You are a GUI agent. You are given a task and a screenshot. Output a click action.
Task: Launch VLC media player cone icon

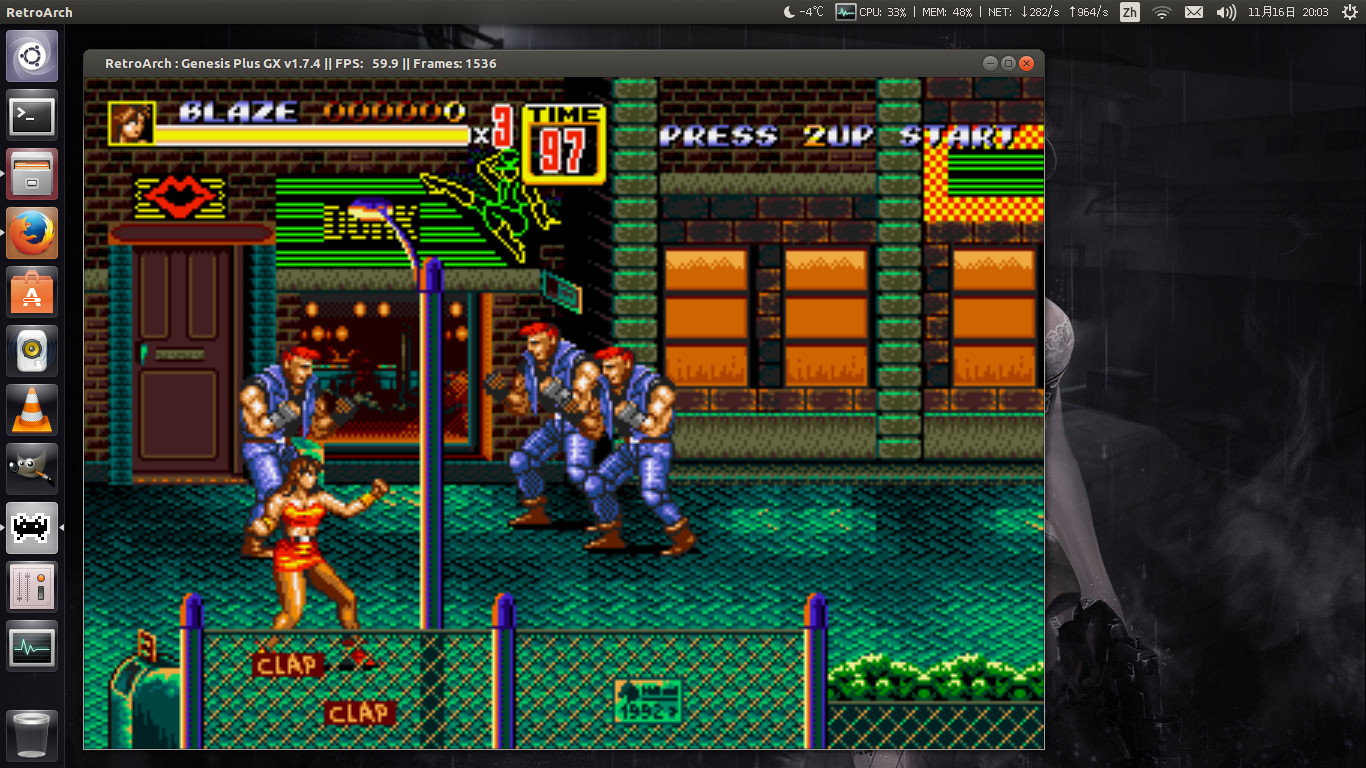[x=32, y=410]
